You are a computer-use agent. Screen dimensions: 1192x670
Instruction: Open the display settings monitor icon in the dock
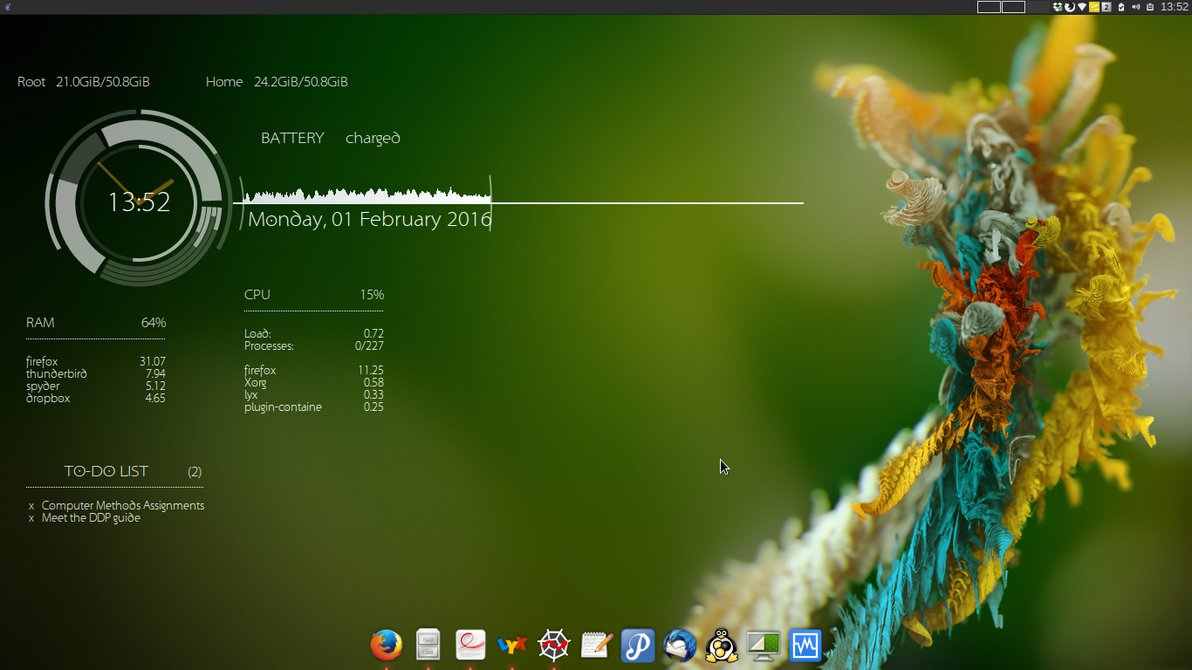pyautogui.click(x=763, y=645)
